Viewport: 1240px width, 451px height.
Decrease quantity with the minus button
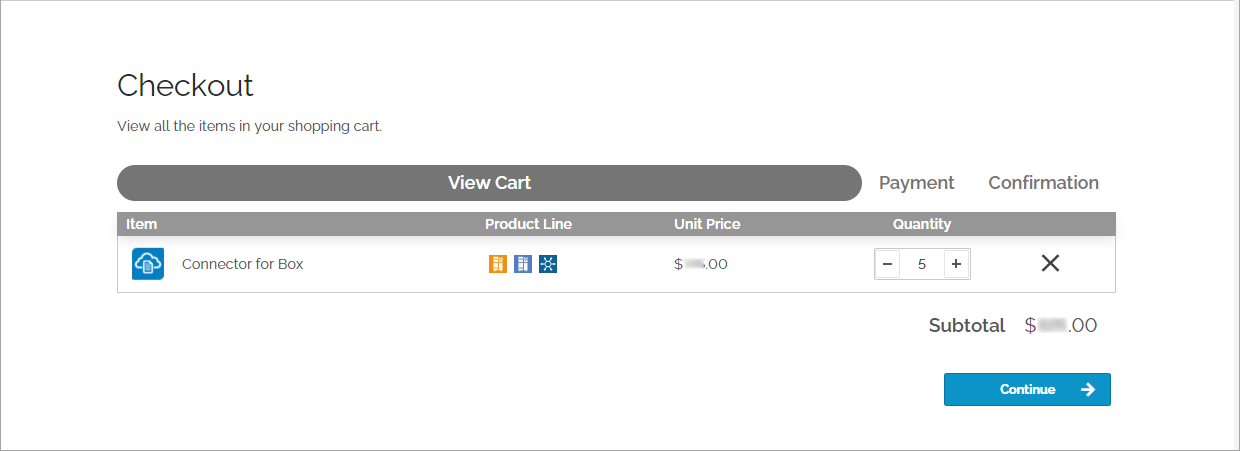[x=887, y=264]
